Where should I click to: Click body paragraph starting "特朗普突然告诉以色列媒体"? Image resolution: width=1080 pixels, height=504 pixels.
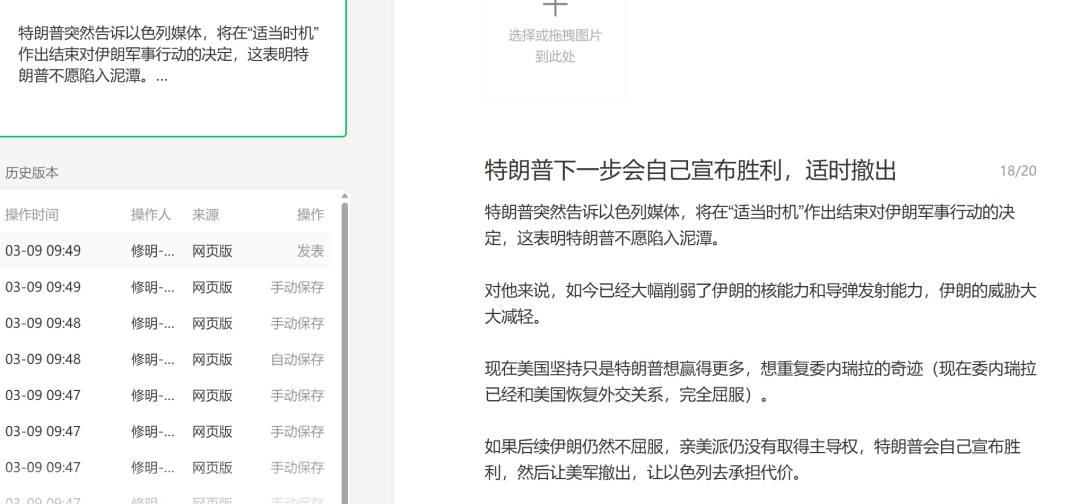tap(750, 225)
